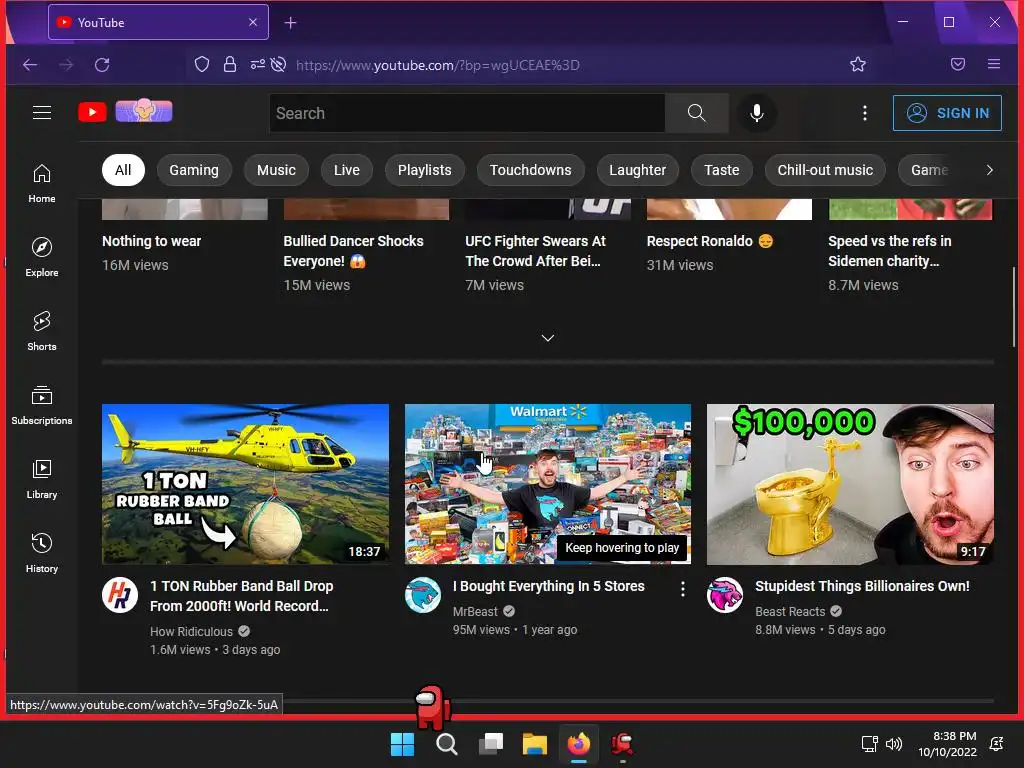The height and width of the screenshot is (768, 1024).
Task: Select the Gaming filter chip
Action: pyautogui.click(x=194, y=170)
